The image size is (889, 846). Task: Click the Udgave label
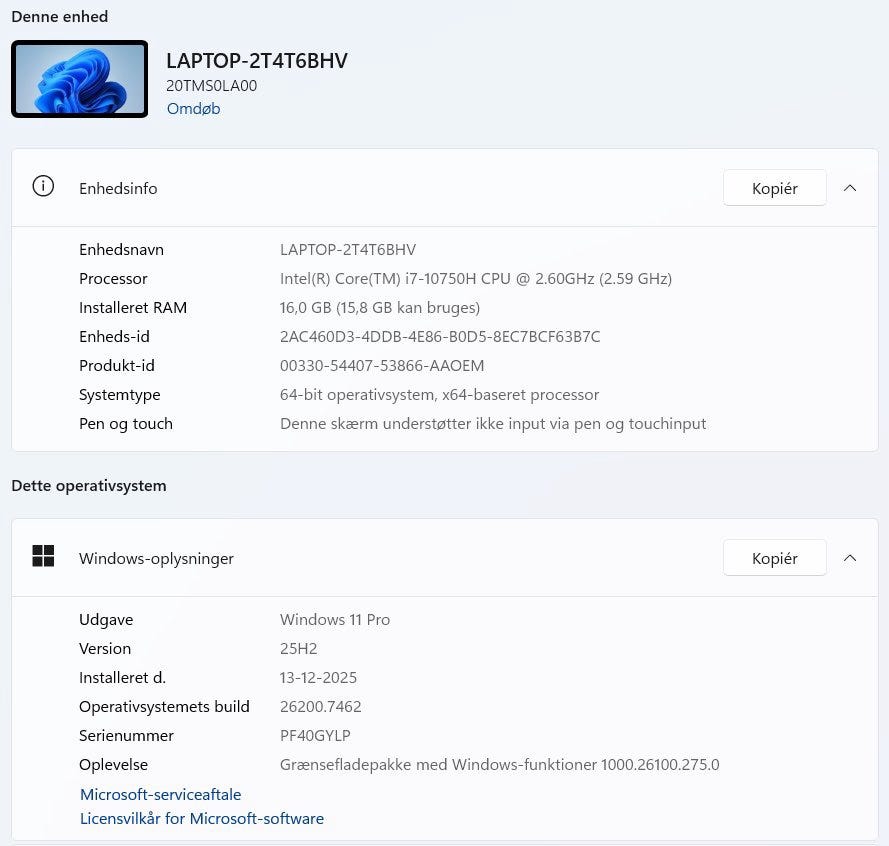click(x=106, y=619)
